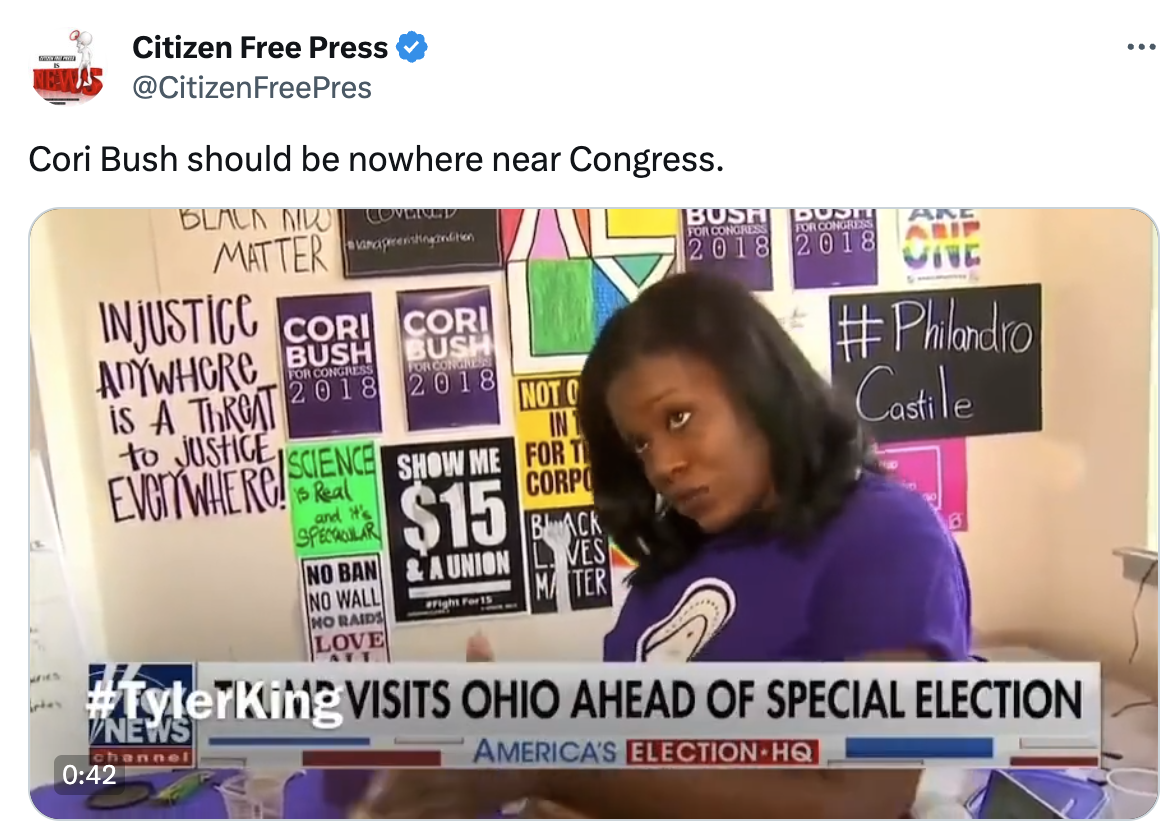Click the Ohio special election headline chyron
This screenshot has width=1175, height=830.
point(648,699)
